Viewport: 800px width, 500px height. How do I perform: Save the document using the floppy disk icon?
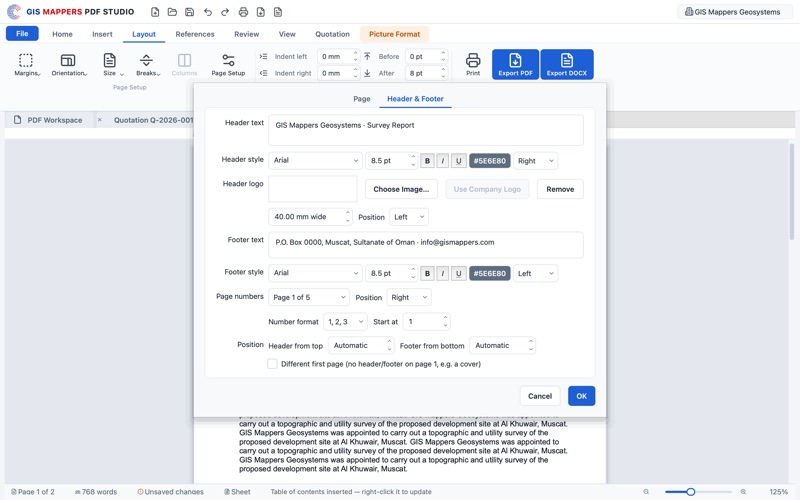click(x=189, y=12)
